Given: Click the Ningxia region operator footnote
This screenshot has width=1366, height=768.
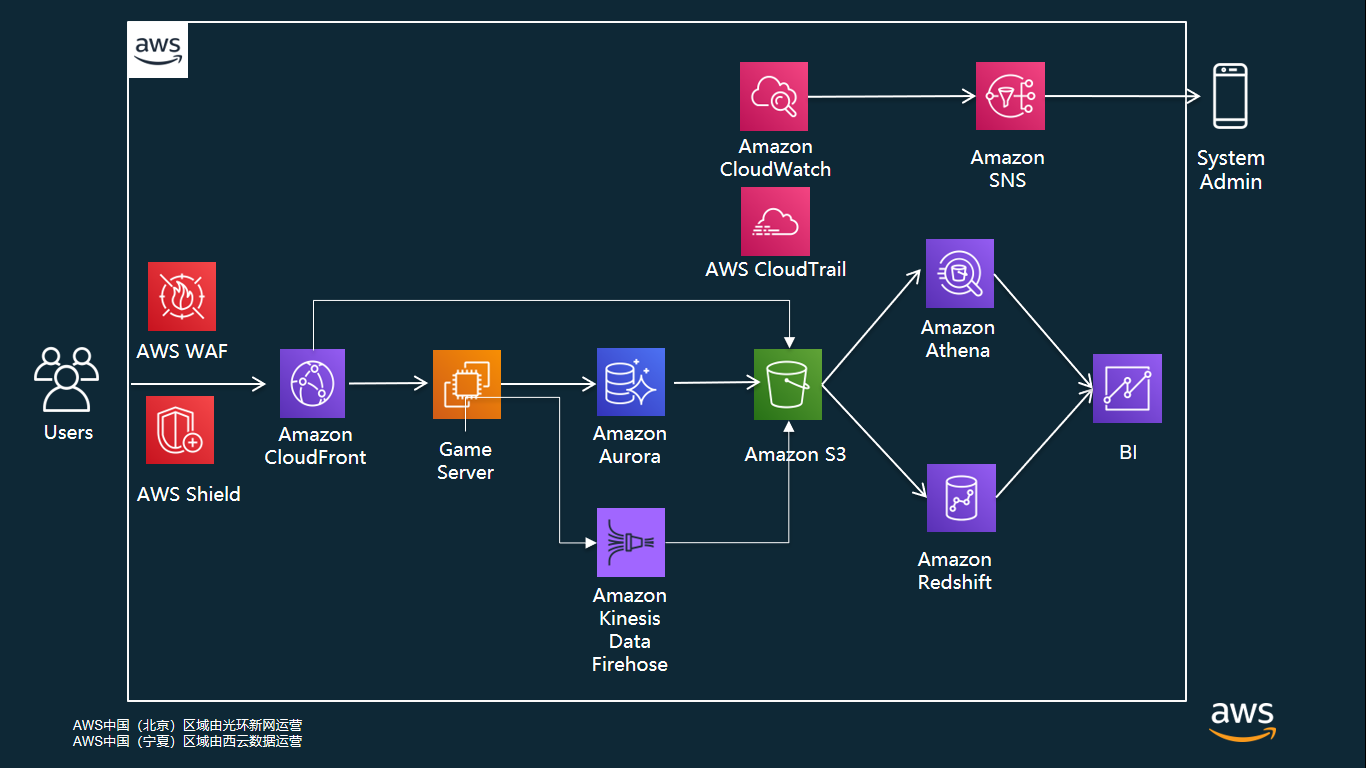Looking at the screenshot, I should point(187,742).
